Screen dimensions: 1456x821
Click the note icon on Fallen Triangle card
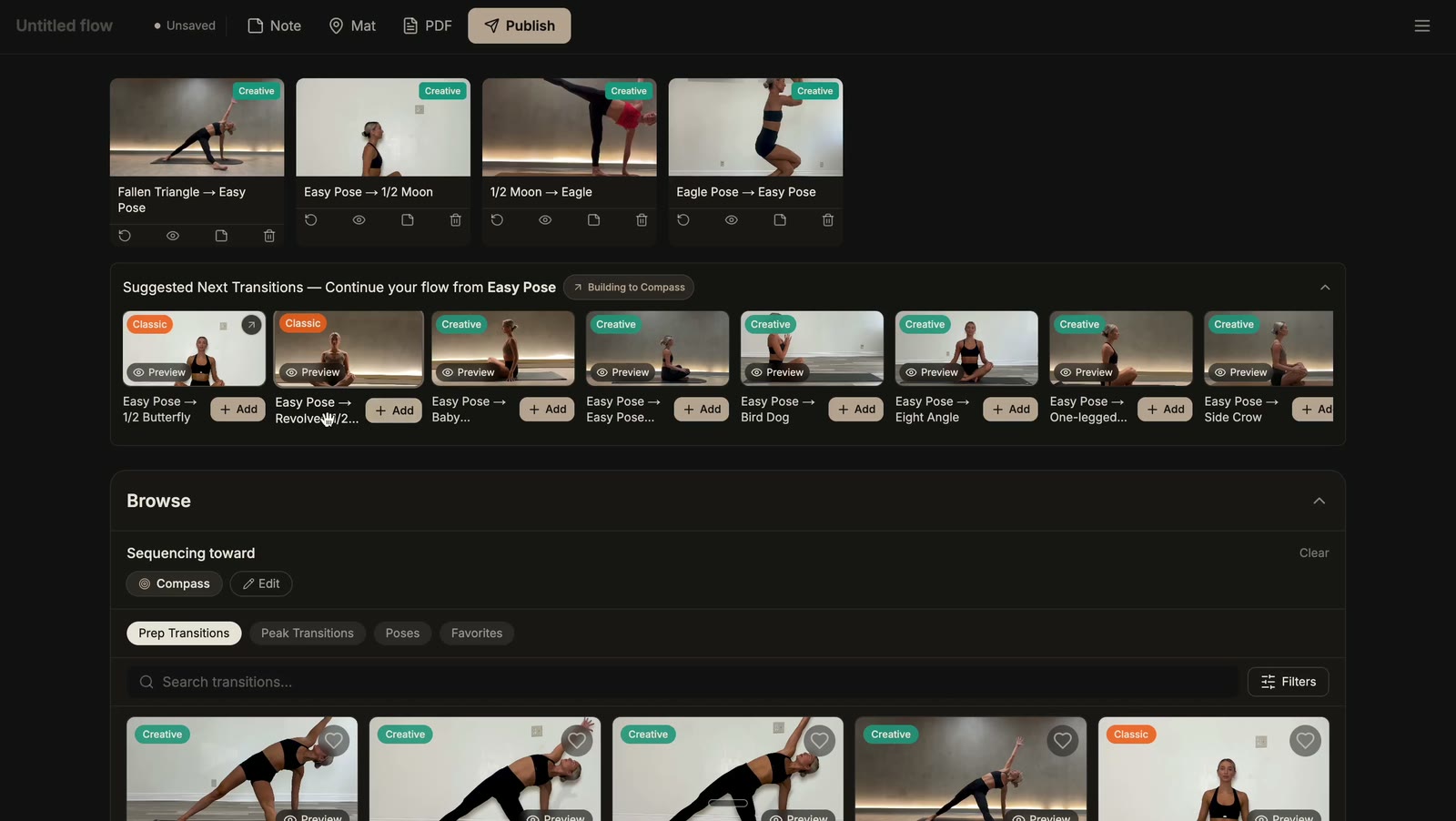(x=221, y=236)
